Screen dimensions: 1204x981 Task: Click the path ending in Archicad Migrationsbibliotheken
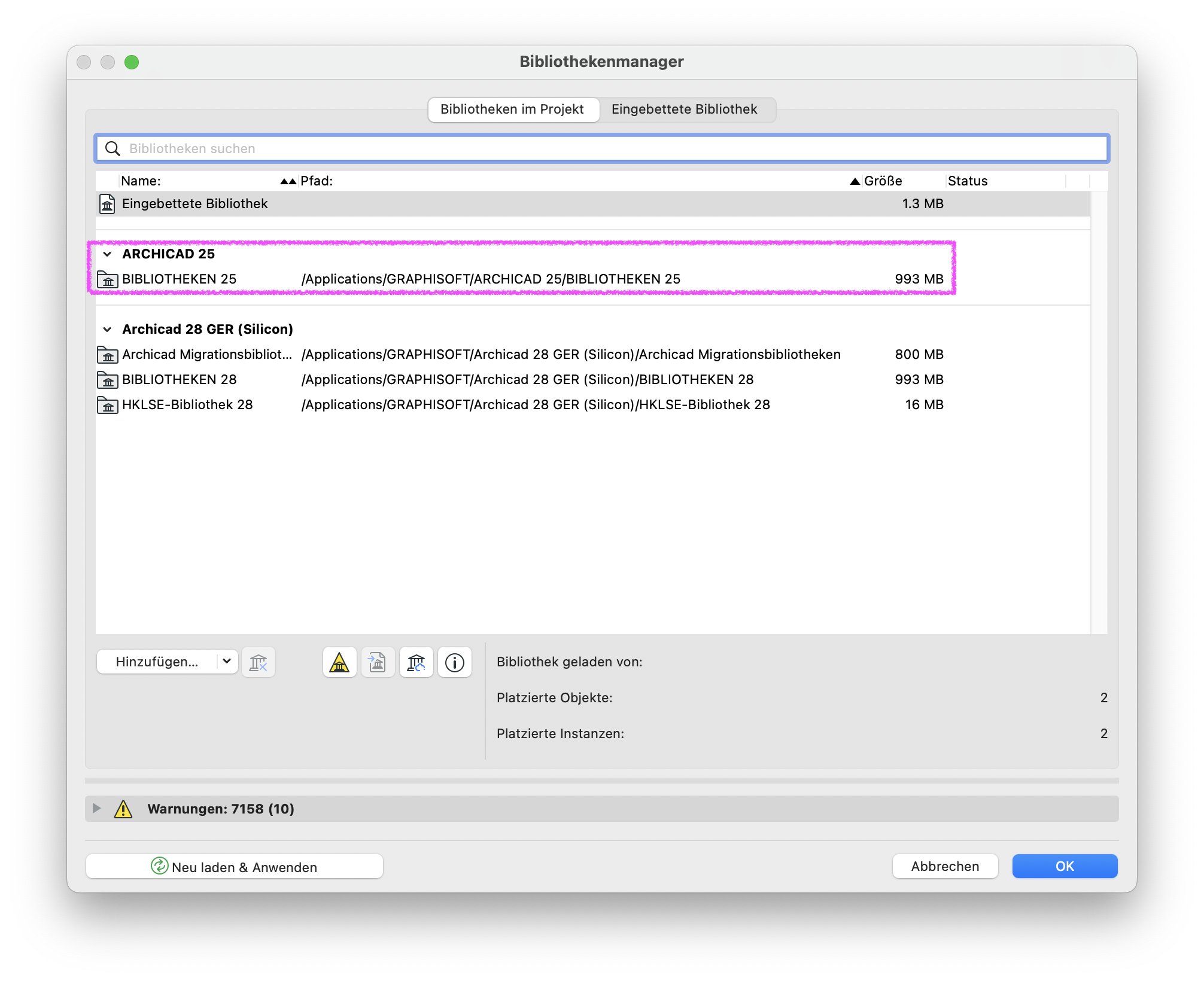point(571,355)
